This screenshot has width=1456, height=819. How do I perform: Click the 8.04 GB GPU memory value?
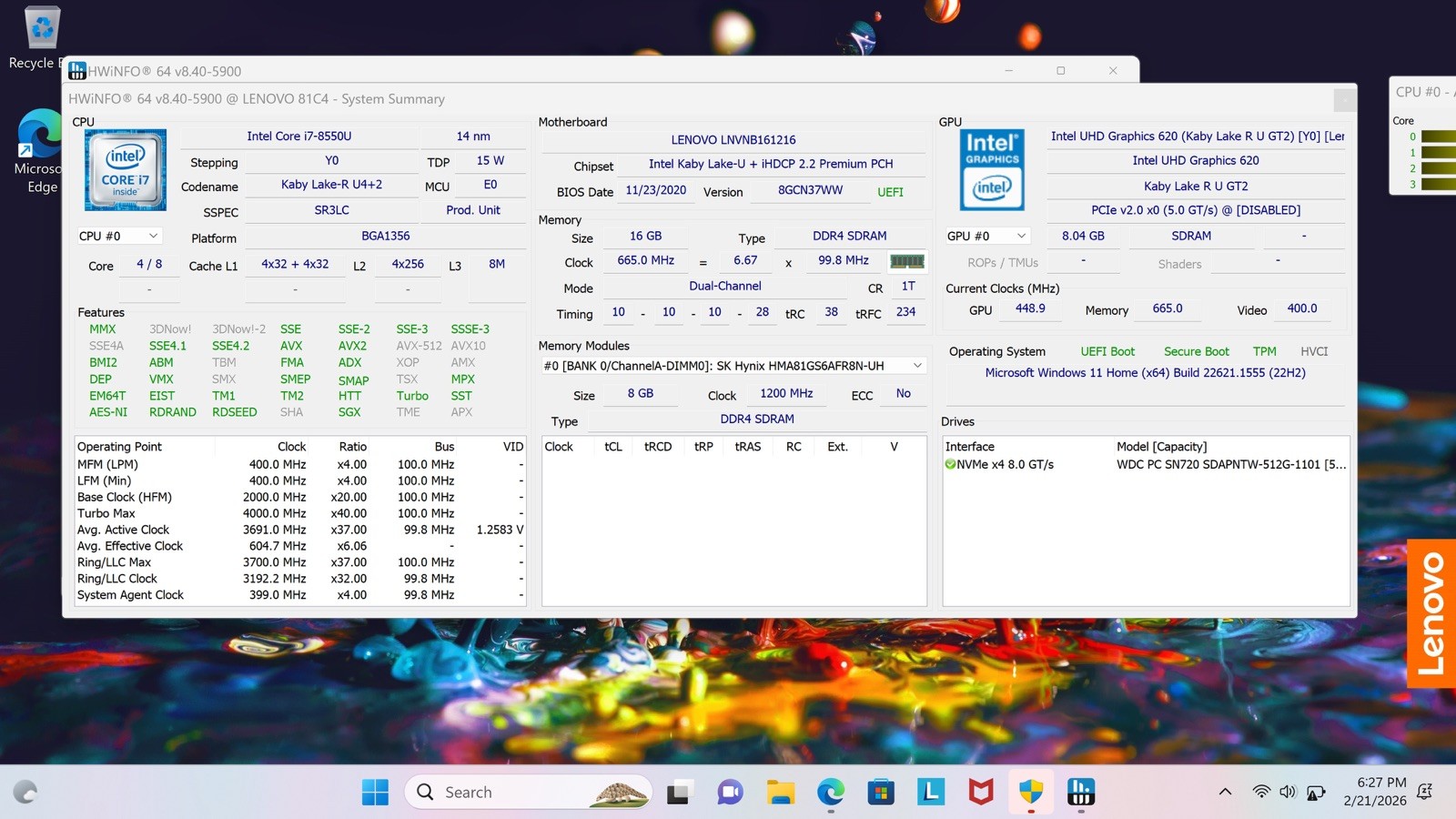(x=1083, y=236)
